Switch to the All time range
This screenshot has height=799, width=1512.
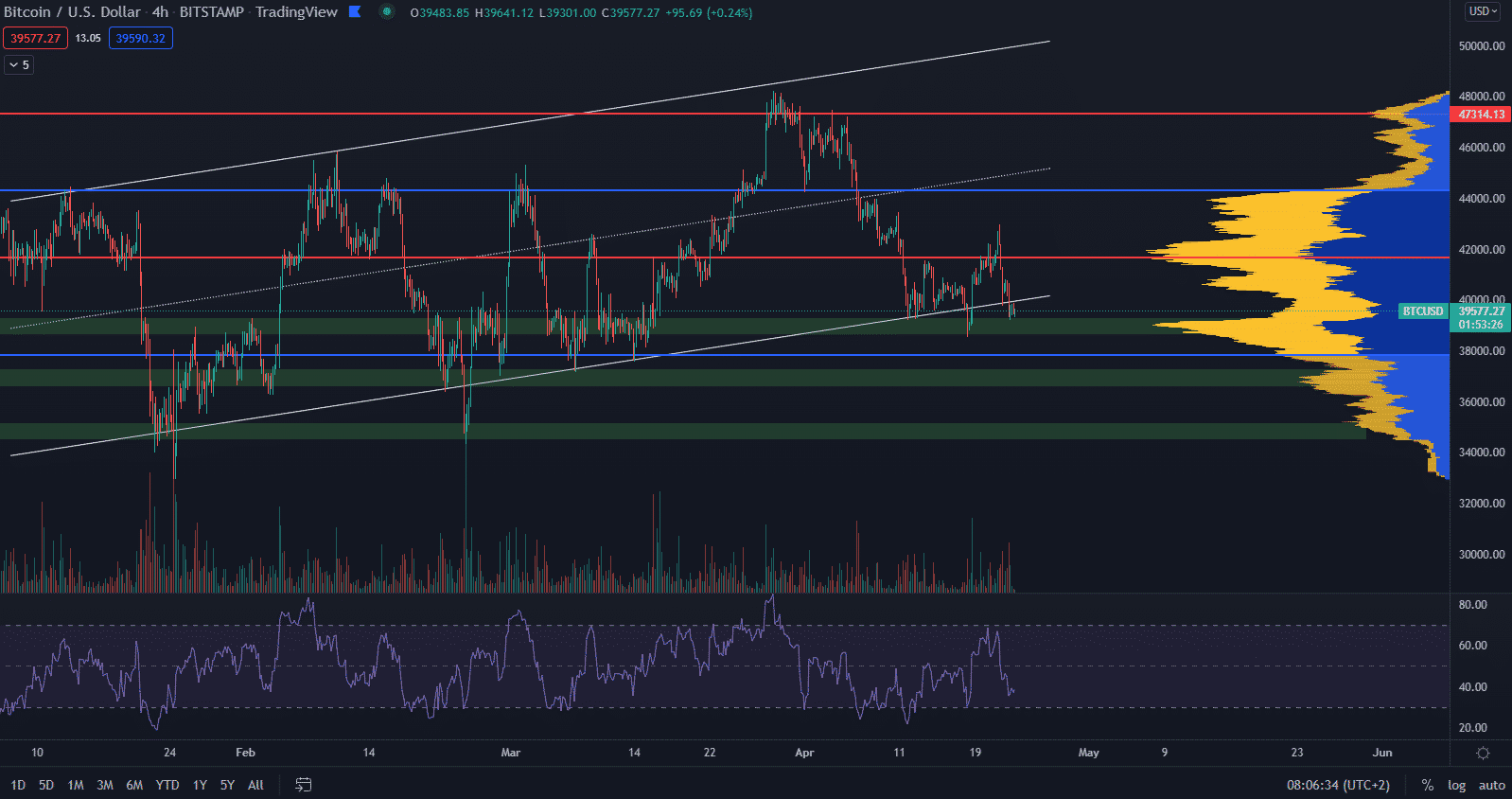[255, 785]
